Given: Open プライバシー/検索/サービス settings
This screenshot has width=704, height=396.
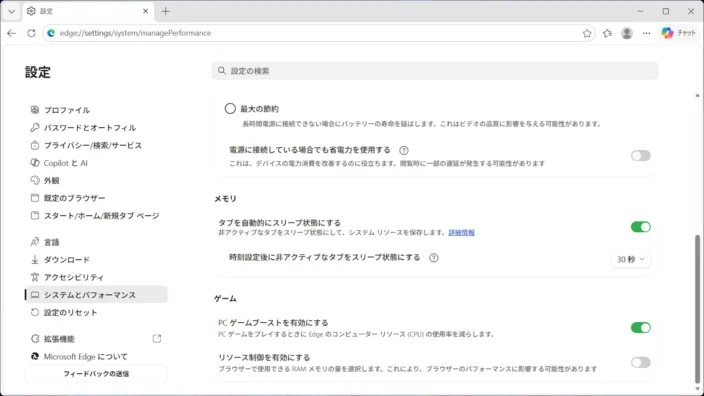Looking at the screenshot, I should 96,145.
